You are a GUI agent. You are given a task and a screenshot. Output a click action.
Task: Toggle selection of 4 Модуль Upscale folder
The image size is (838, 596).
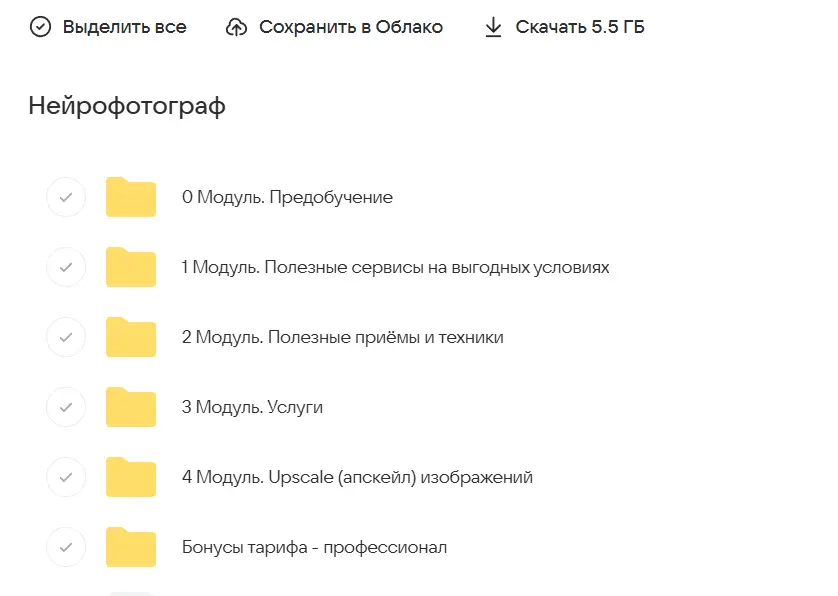click(66, 477)
